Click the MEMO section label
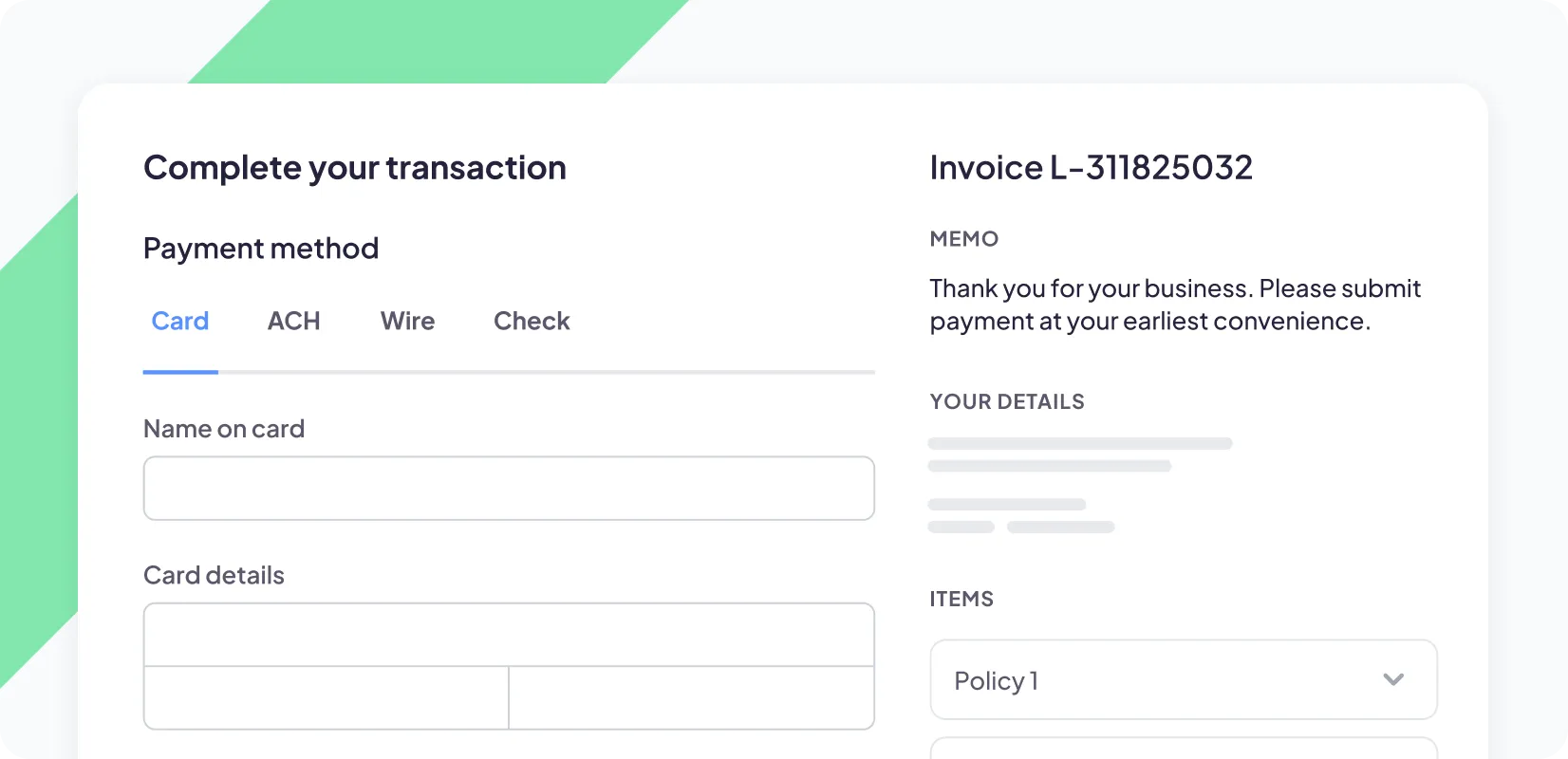This screenshot has width=1568, height=759. (963, 239)
